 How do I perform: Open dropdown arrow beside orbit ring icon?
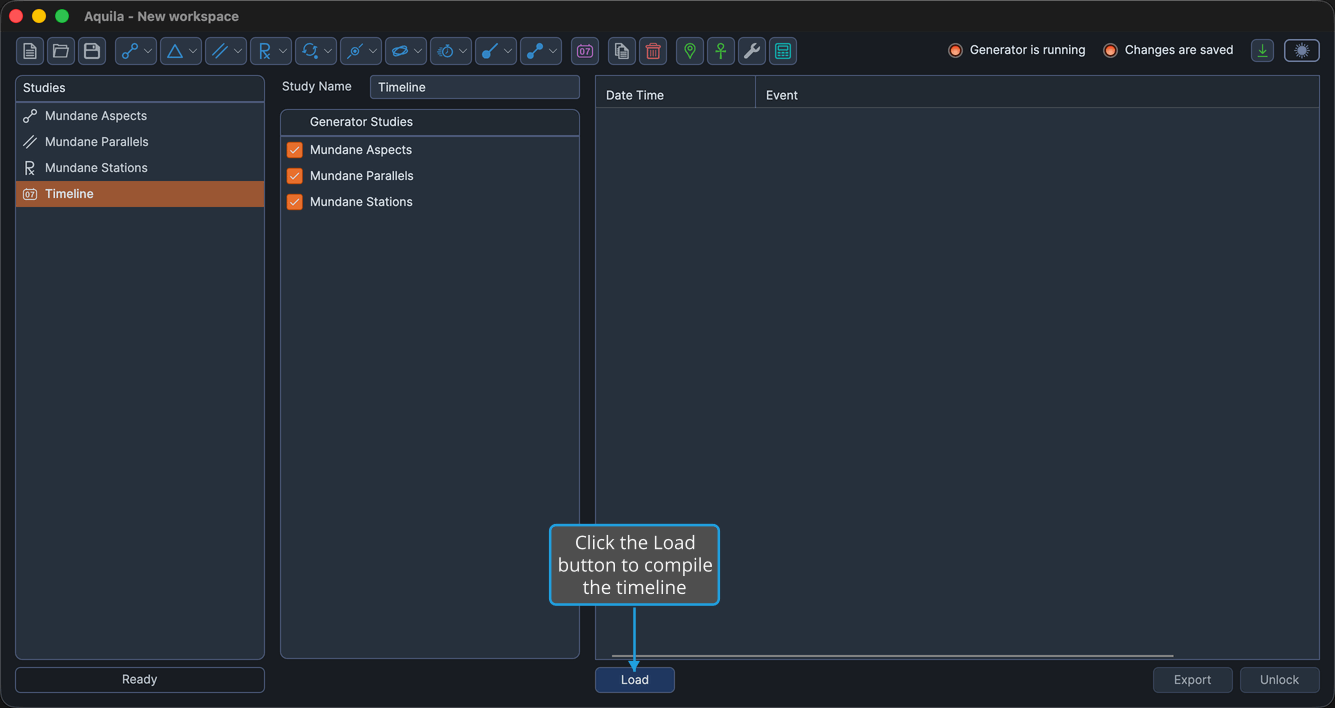418,51
